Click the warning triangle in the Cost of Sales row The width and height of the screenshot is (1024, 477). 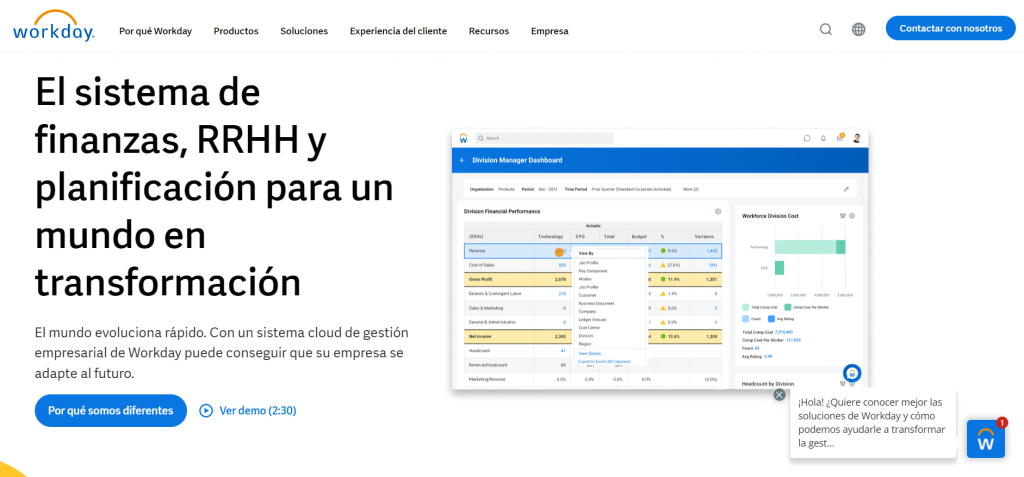[x=663, y=265]
